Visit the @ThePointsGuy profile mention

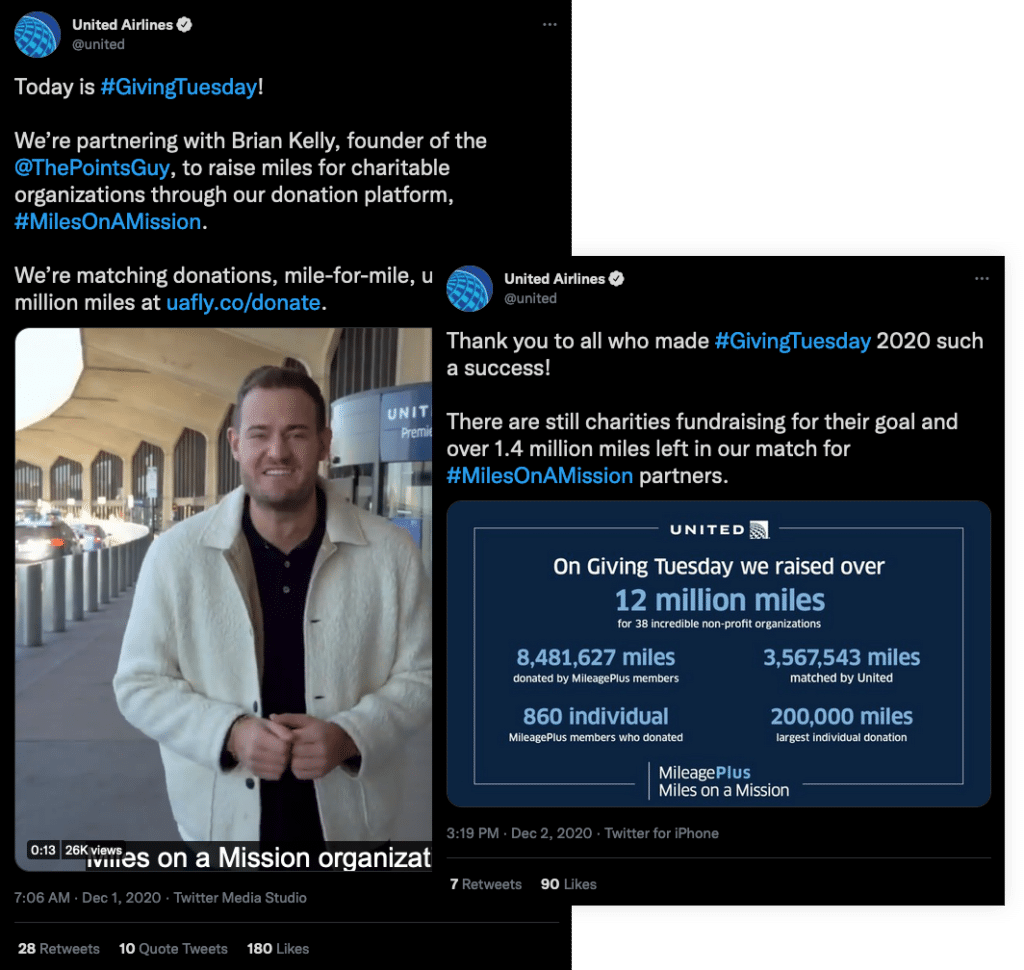[x=92, y=168]
